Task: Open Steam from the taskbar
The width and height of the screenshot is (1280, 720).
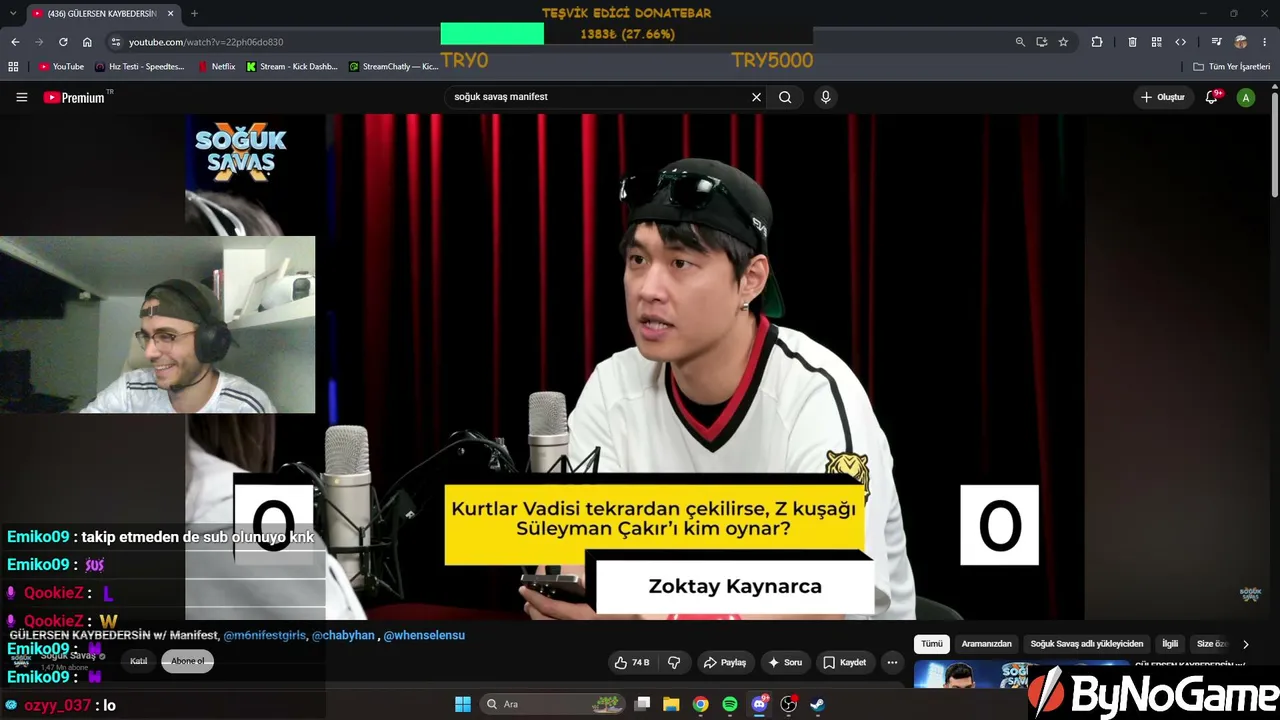Action: 817,704
